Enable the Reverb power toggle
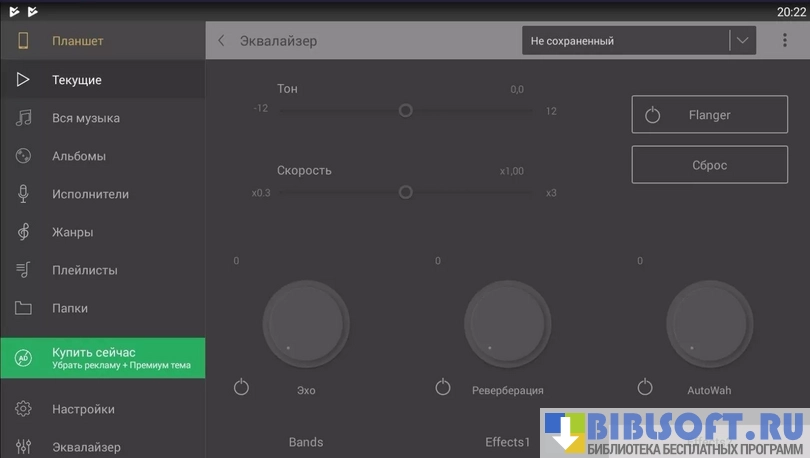The height and width of the screenshot is (458, 810). [x=443, y=387]
